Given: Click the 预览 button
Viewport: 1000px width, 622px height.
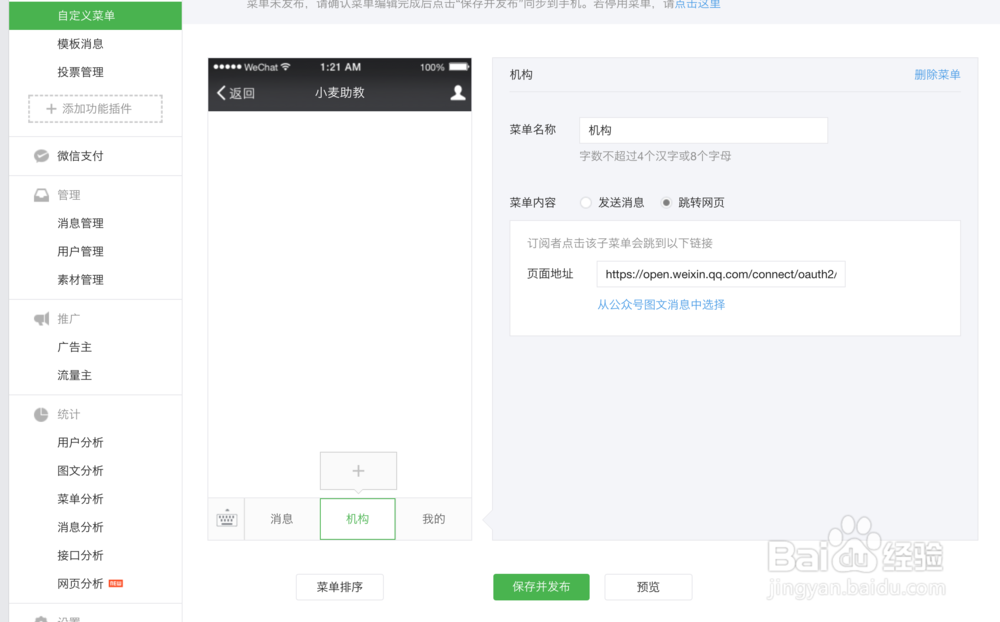Looking at the screenshot, I should click(648, 587).
